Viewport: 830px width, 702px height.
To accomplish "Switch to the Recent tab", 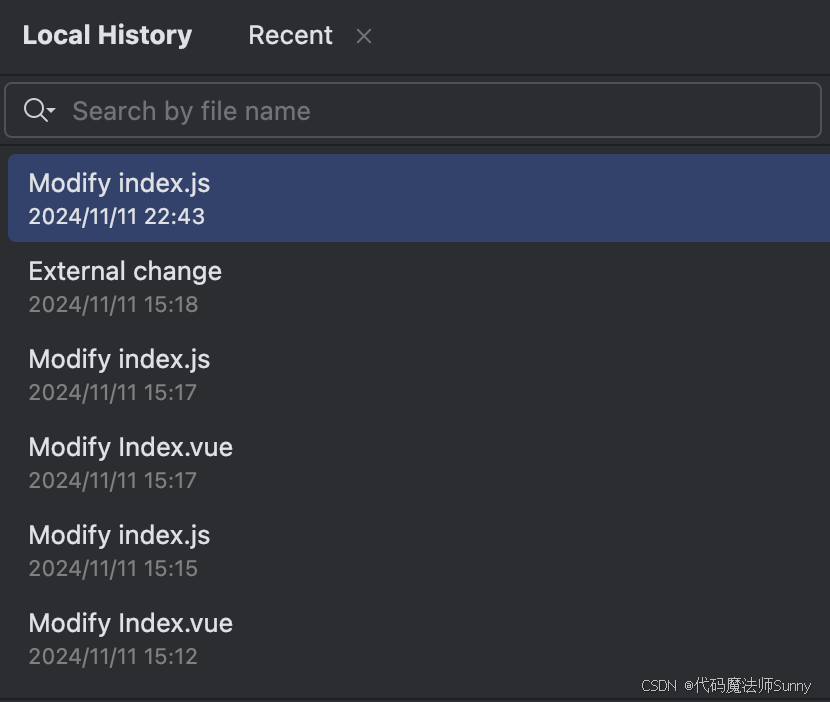I will pyautogui.click(x=290, y=35).
